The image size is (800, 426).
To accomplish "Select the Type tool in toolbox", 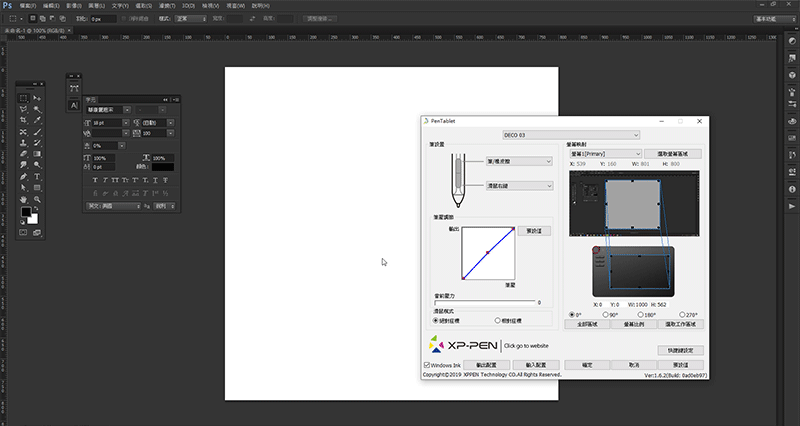I will [x=37, y=177].
